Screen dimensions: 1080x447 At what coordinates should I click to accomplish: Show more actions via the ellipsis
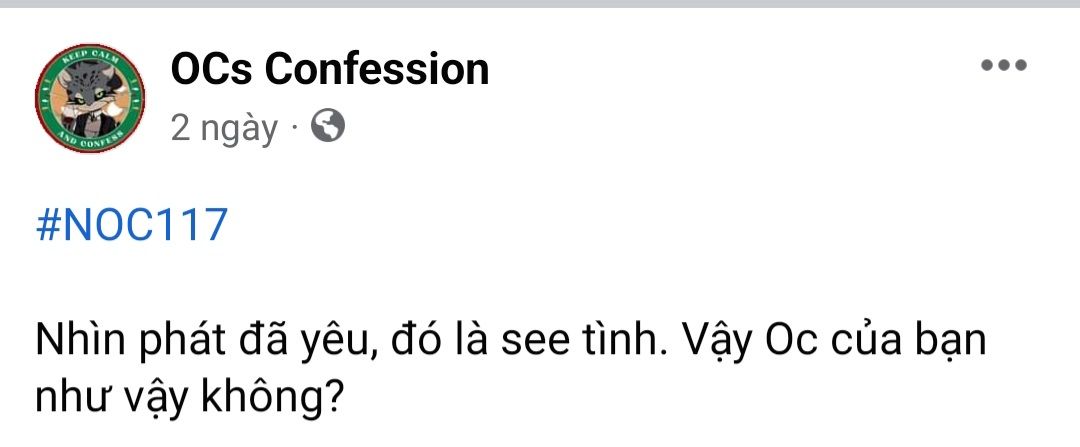(1003, 67)
